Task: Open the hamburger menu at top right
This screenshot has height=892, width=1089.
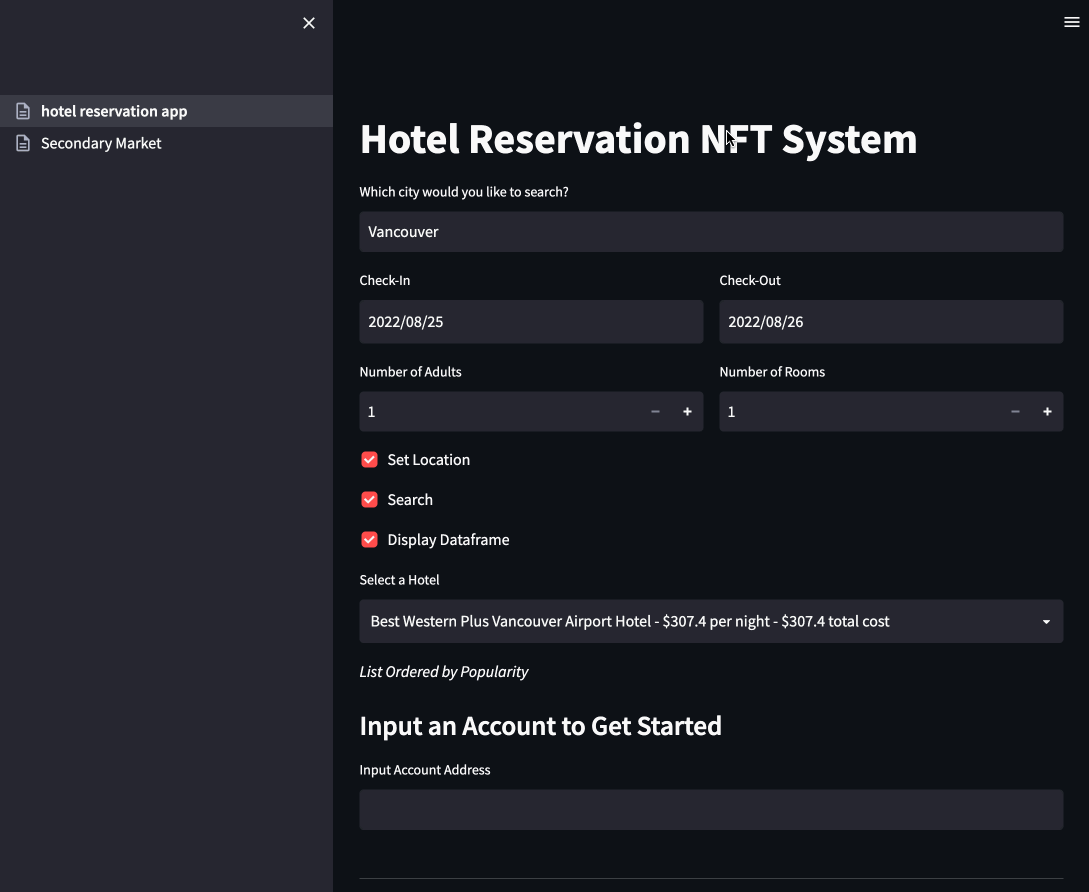Action: click(x=1072, y=23)
